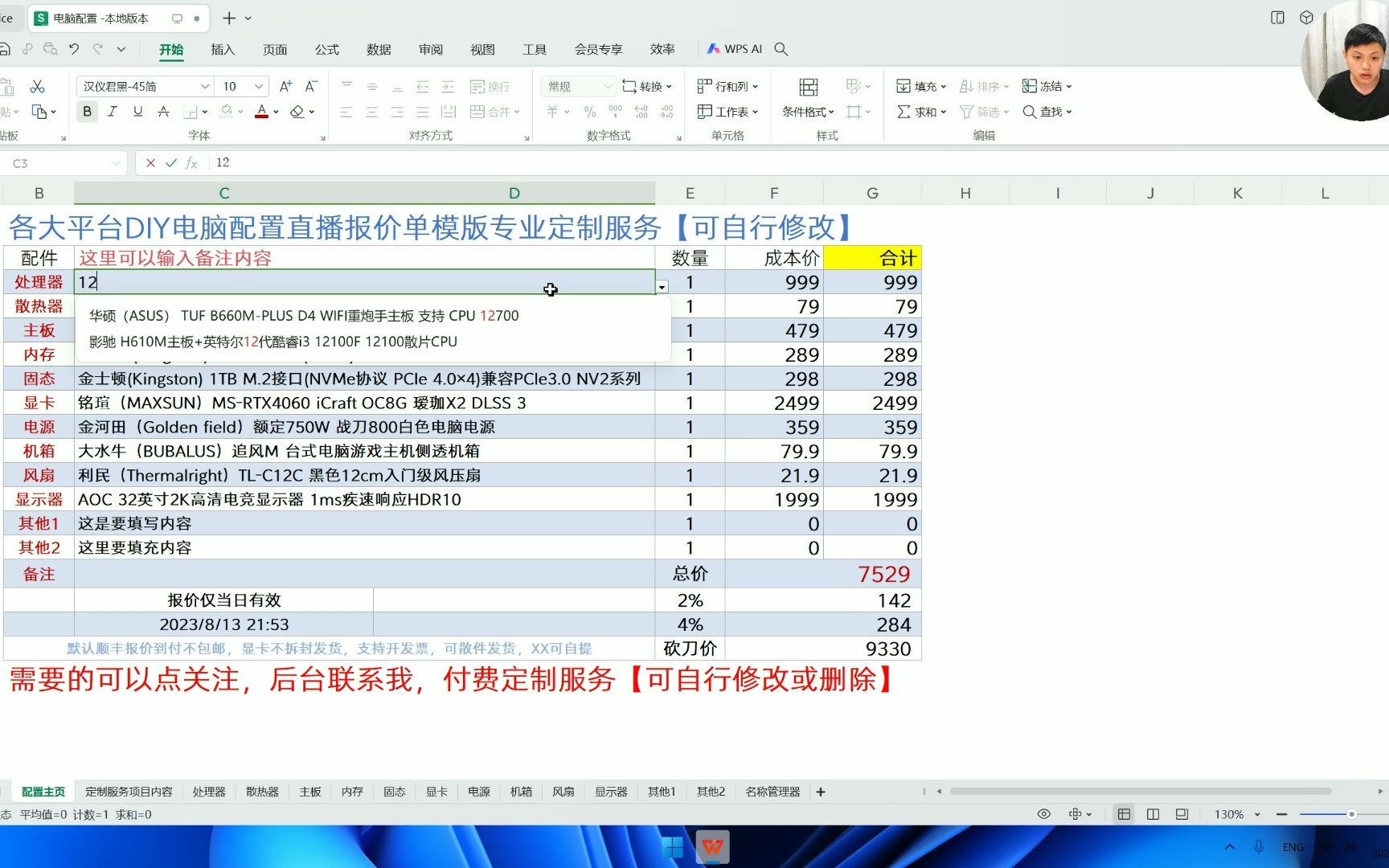
Task: Click the microphone tray icon
Action: 1259,847
